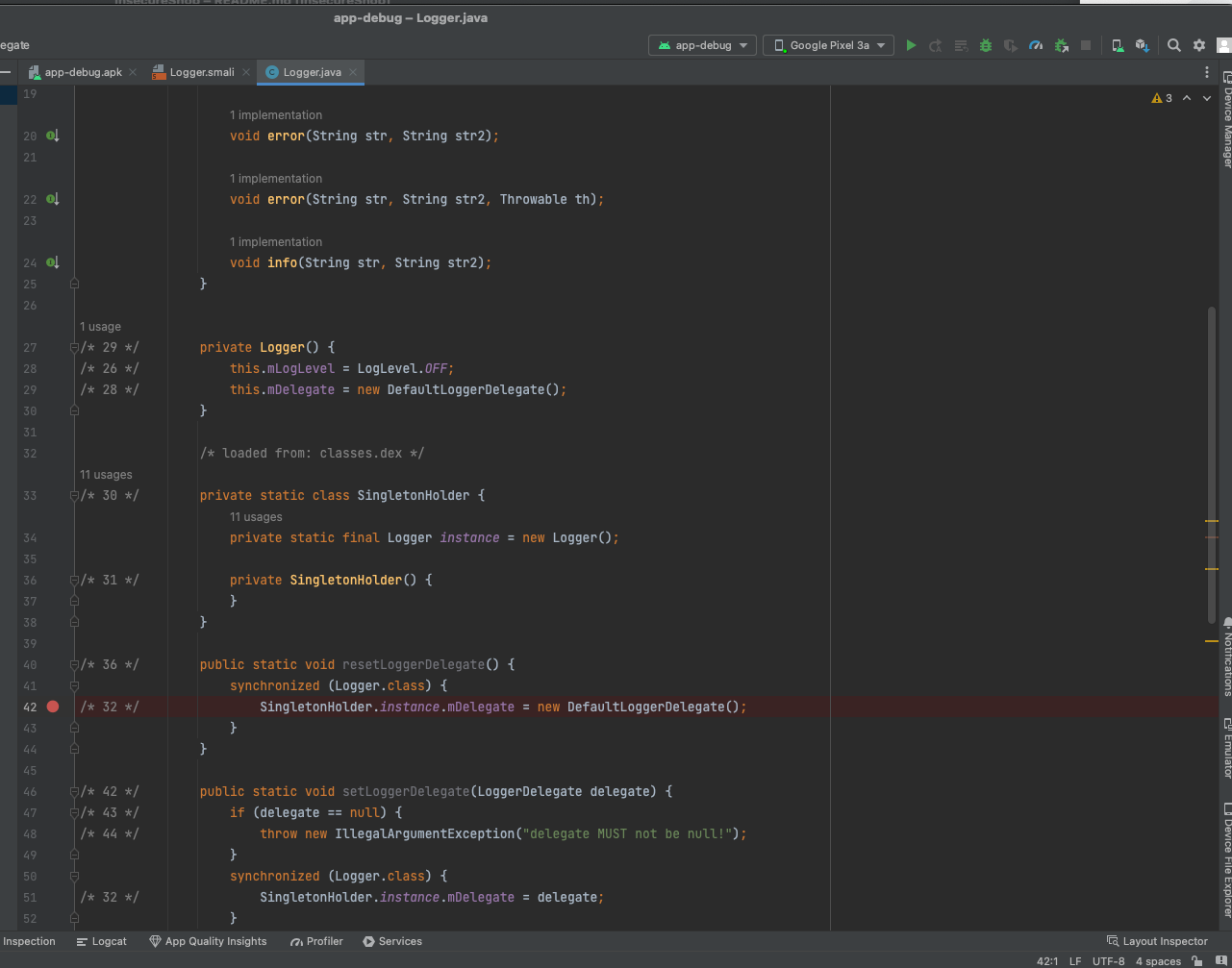Toggle the read-only lock icon in status bar
This screenshot has height=968, width=1232.
[1197, 961]
